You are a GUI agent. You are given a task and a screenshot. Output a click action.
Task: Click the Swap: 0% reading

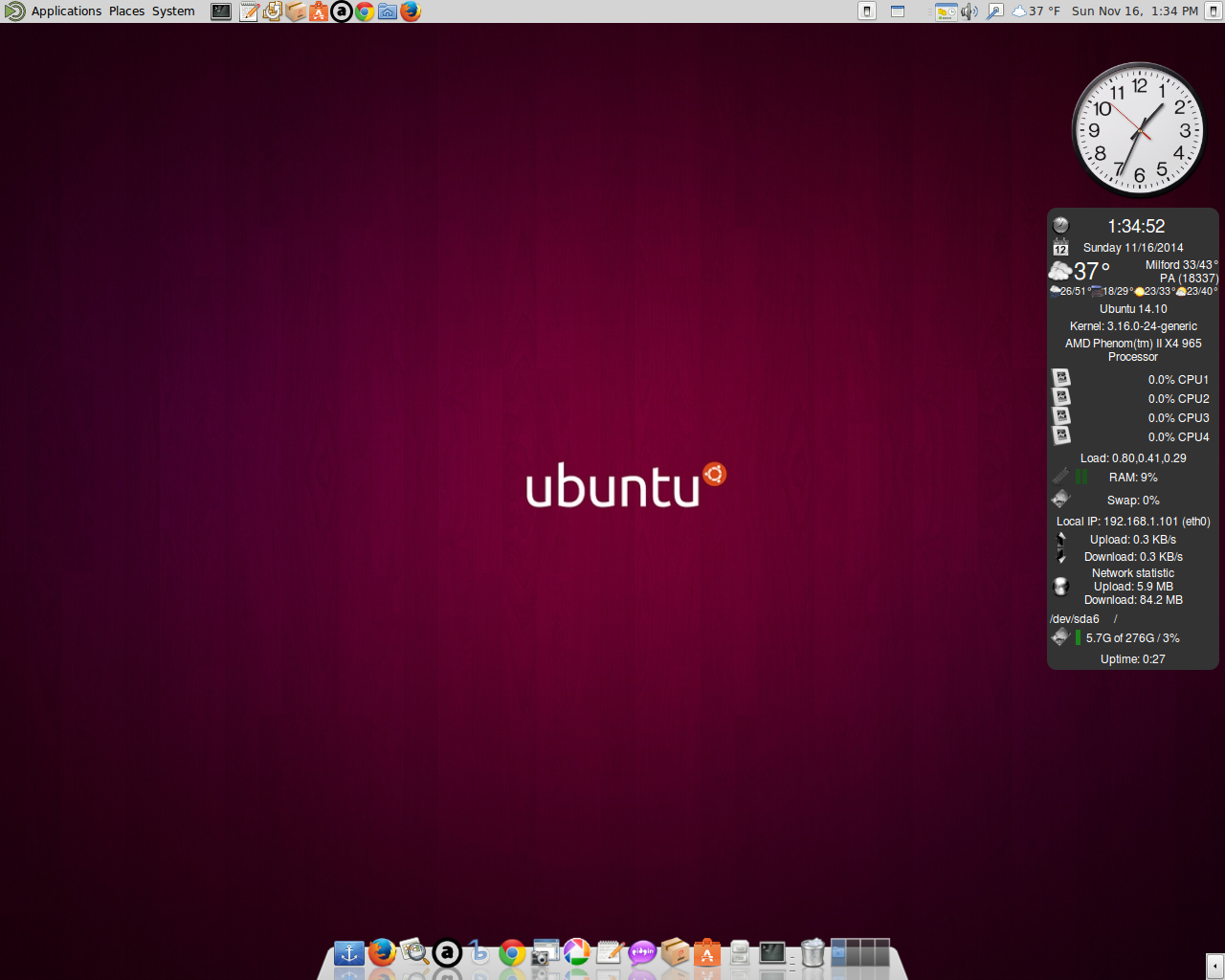pos(1133,501)
